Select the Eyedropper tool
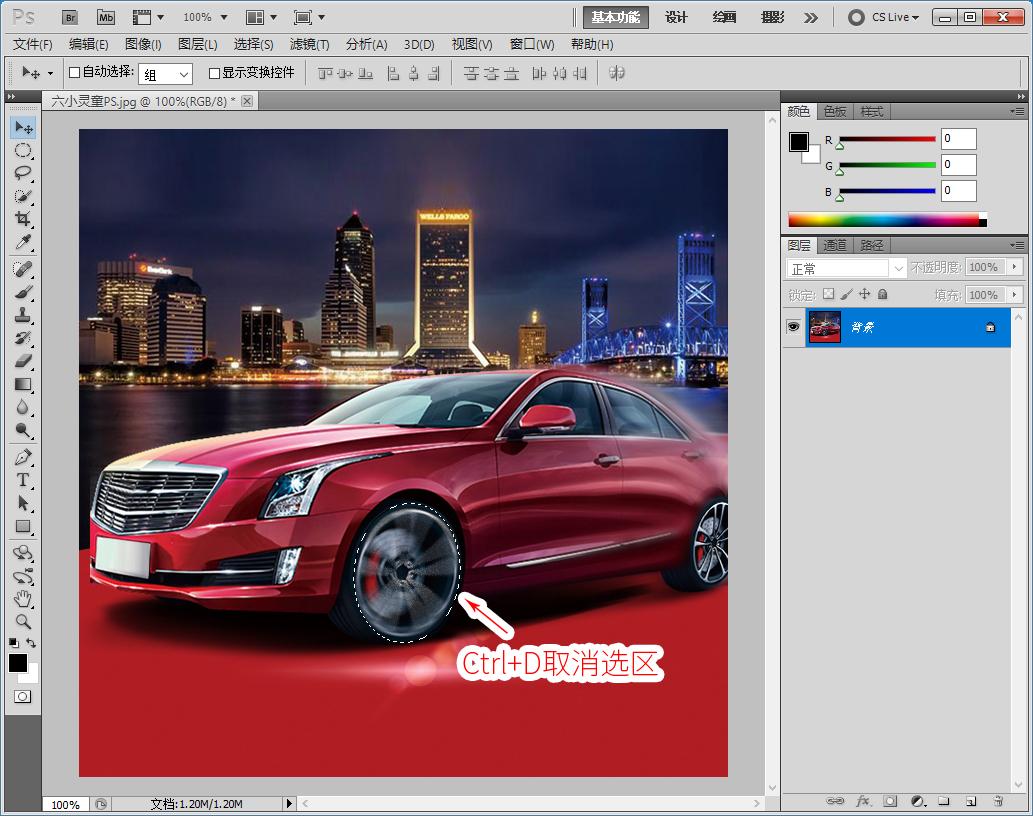The height and width of the screenshot is (816, 1033). click(23, 242)
